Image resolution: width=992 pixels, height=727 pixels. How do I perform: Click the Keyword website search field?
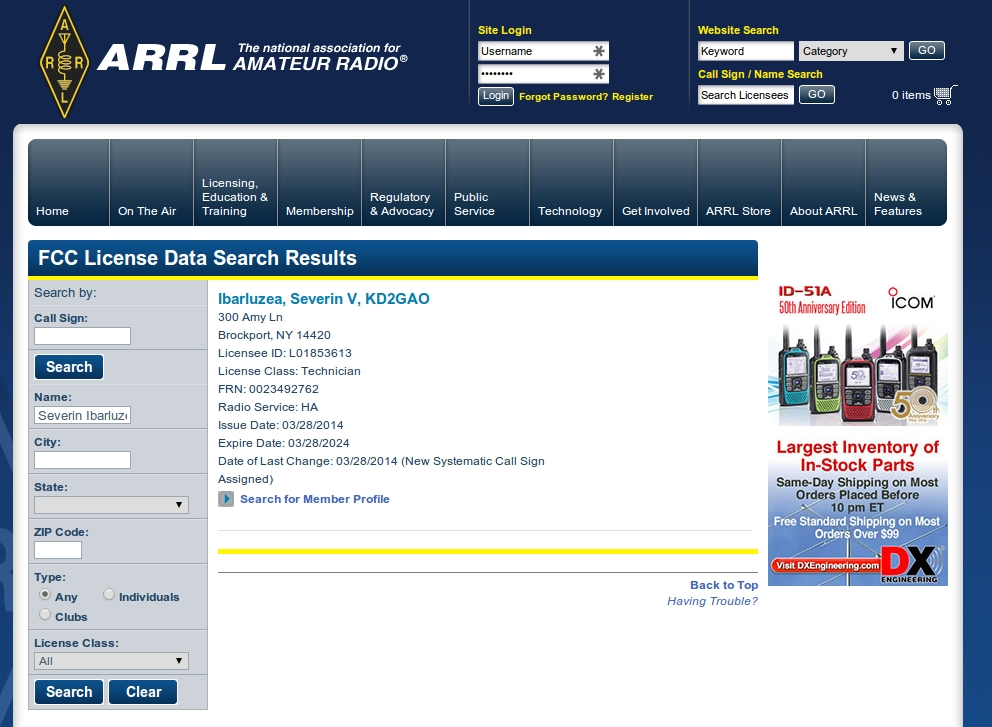[x=745, y=51]
